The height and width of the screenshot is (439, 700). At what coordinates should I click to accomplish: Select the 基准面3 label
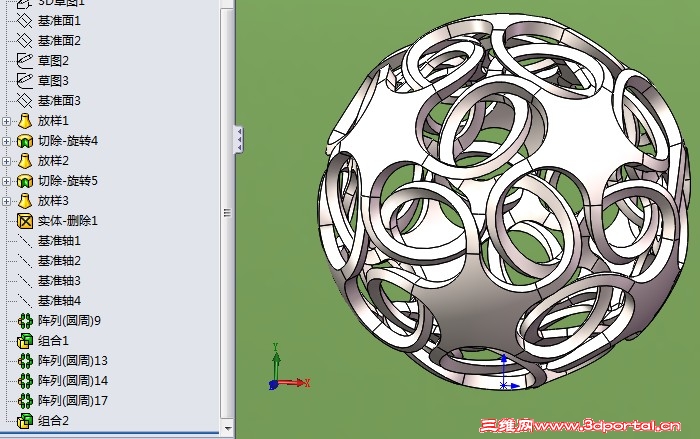pyautogui.click(x=59, y=100)
